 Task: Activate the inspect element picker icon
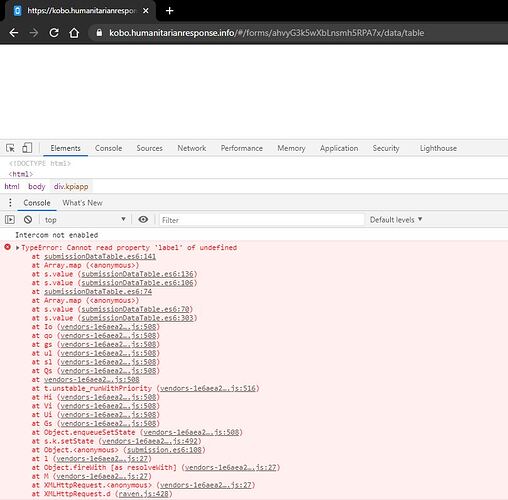point(10,148)
